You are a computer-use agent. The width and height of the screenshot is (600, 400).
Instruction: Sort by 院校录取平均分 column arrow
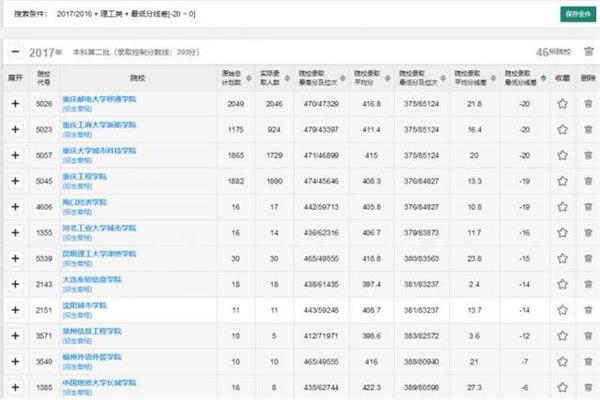point(388,78)
